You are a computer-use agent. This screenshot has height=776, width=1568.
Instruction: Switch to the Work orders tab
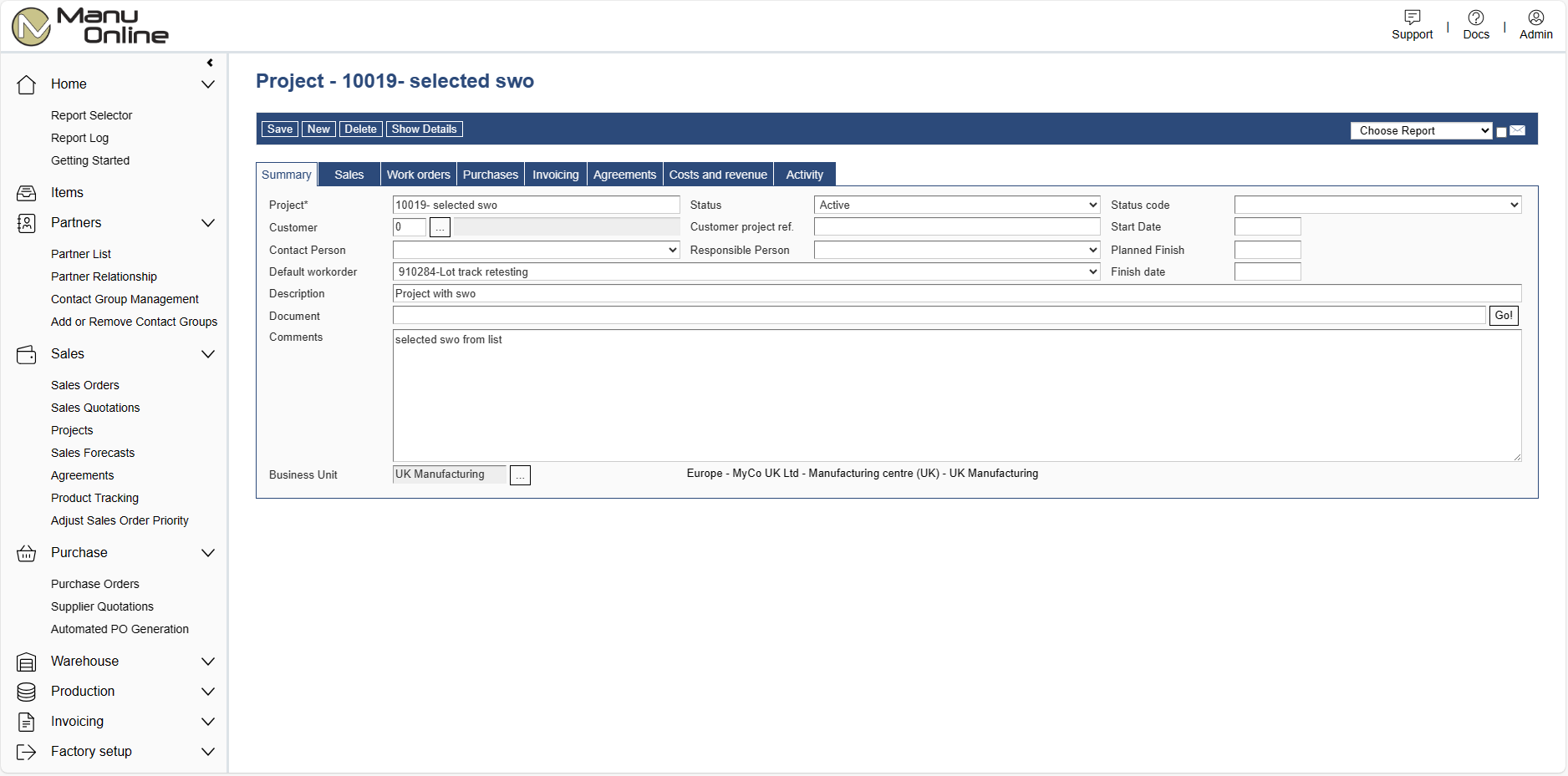[x=418, y=175]
